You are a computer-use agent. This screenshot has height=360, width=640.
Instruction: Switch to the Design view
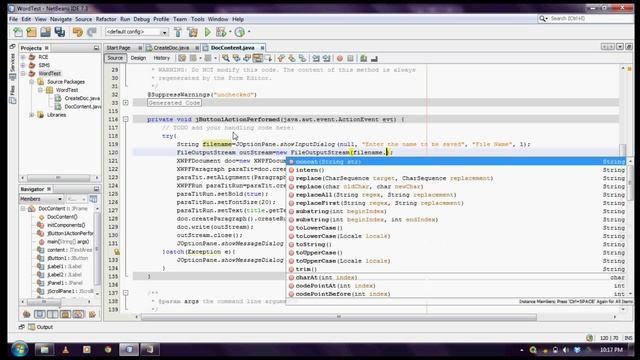138,58
